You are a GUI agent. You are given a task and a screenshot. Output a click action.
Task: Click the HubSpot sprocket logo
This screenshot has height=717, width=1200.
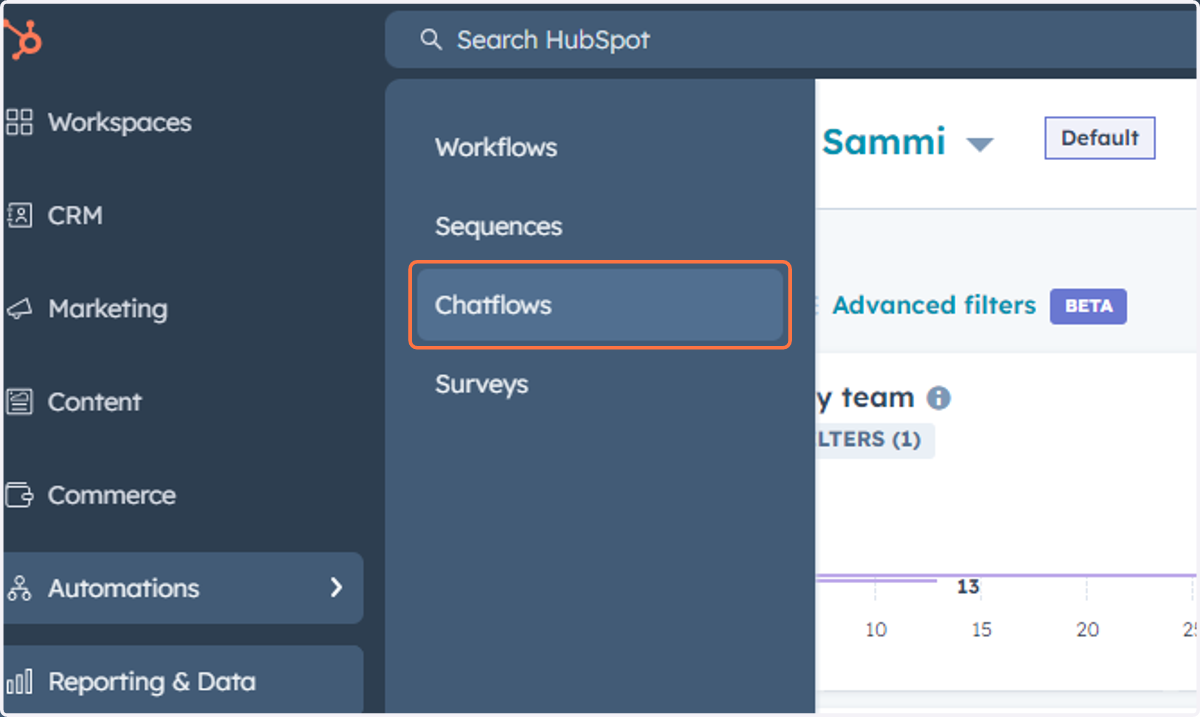tap(21, 40)
